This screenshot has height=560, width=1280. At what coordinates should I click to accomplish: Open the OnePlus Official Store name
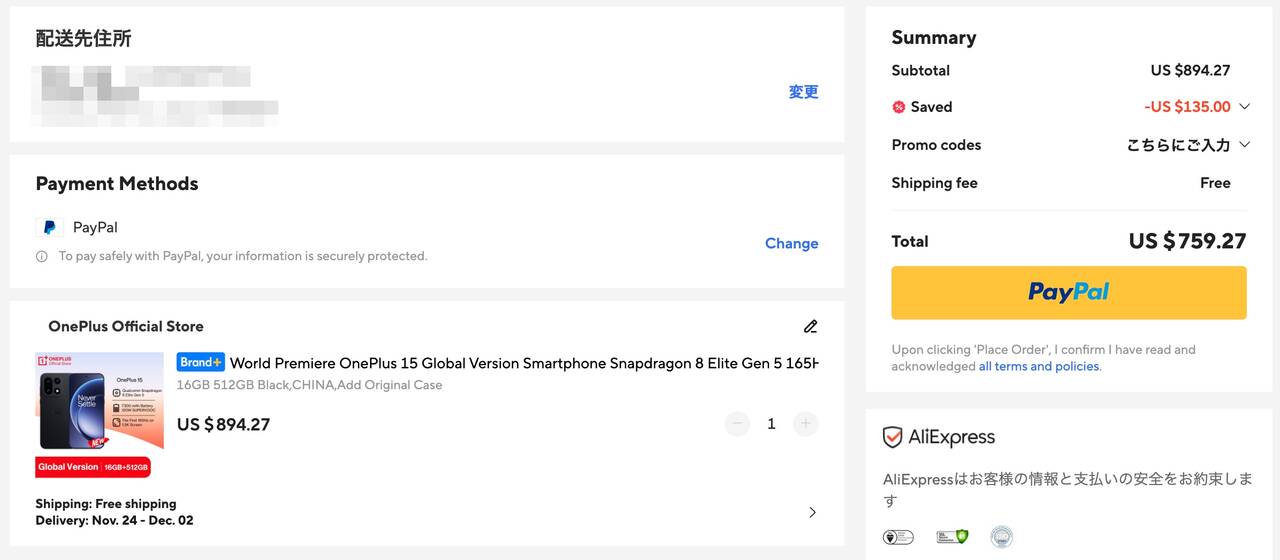pyautogui.click(x=125, y=326)
